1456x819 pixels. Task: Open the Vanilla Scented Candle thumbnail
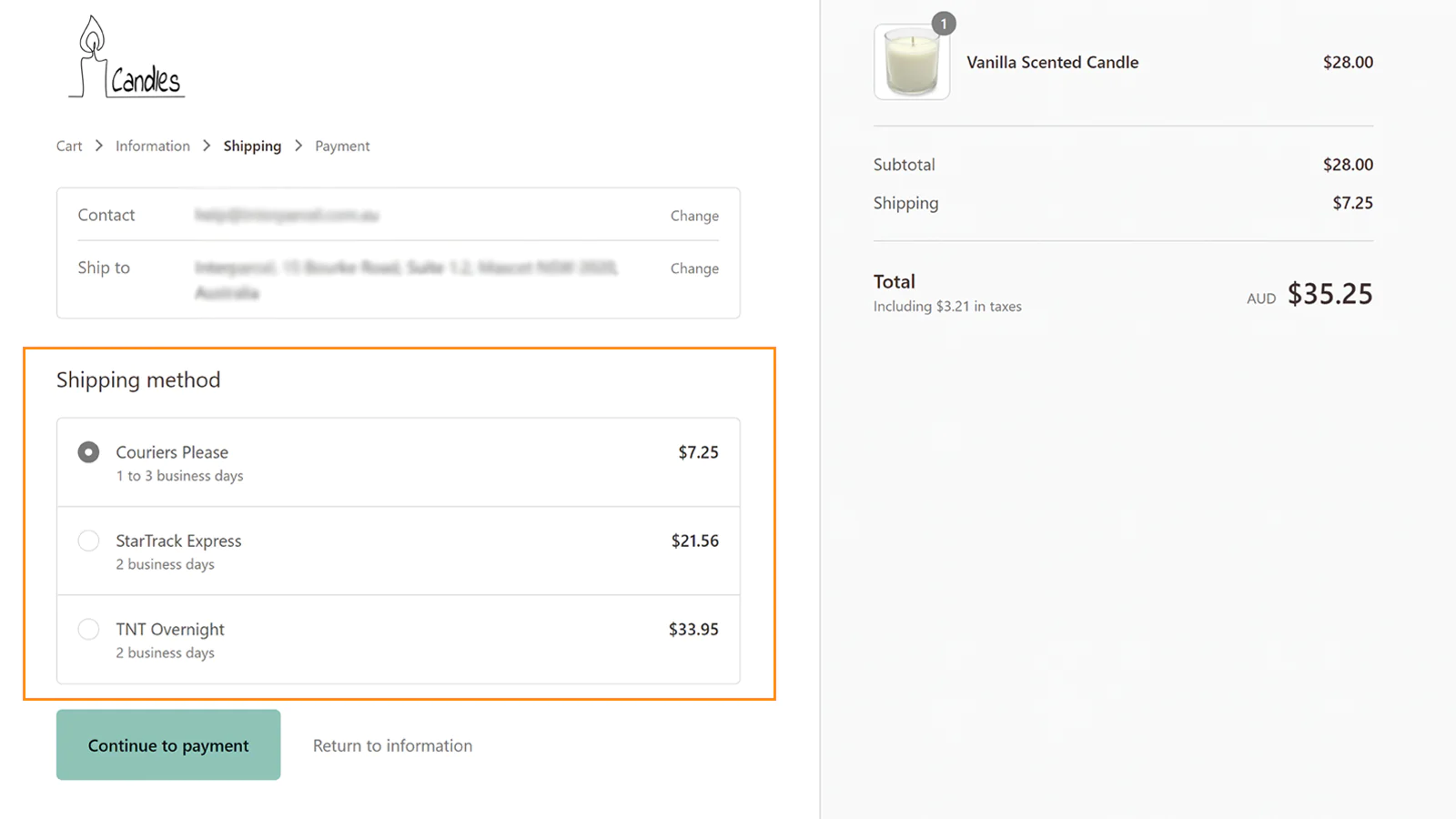pos(912,62)
